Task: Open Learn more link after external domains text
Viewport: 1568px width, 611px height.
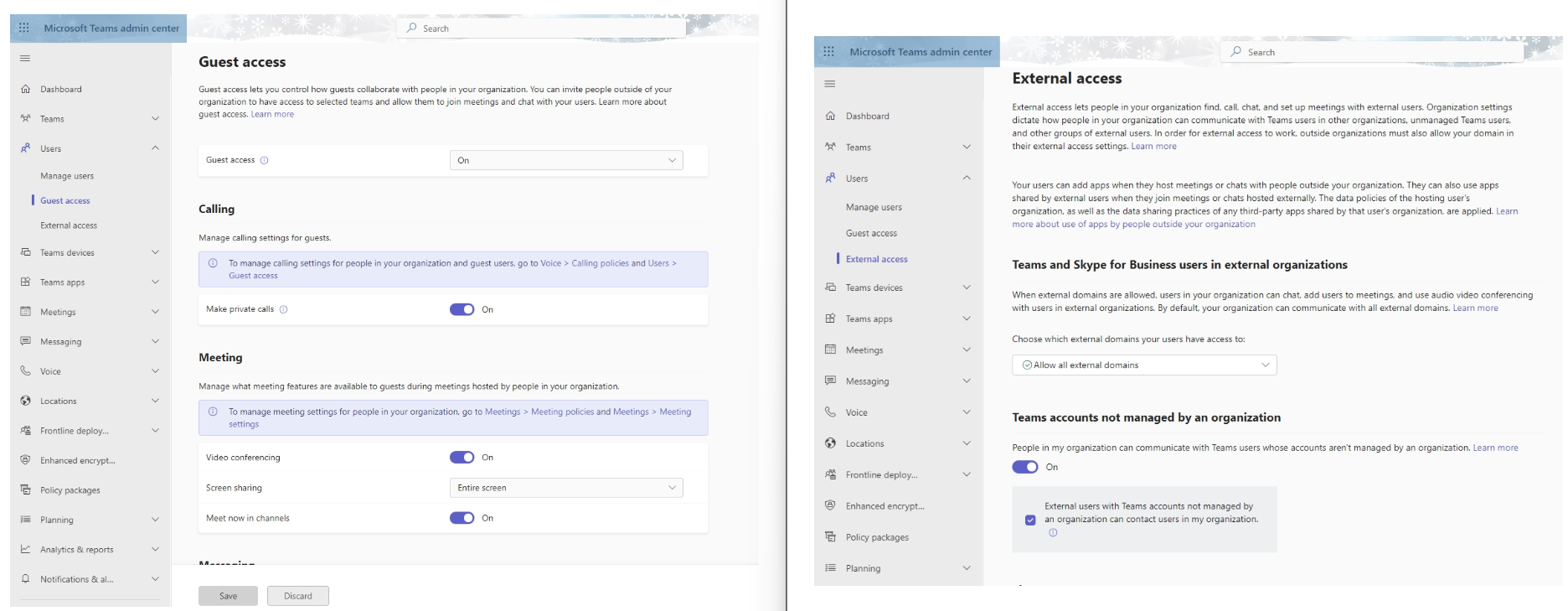Action: point(1475,308)
